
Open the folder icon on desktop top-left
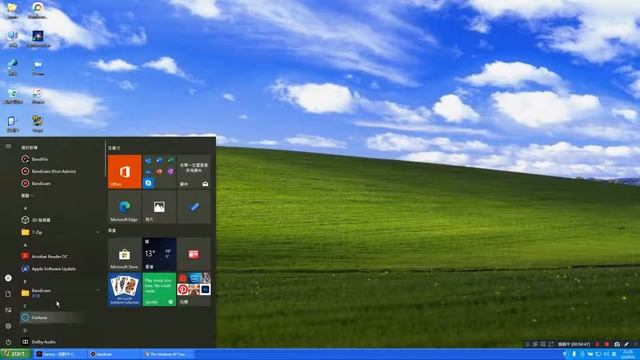(x=12, y=11)
